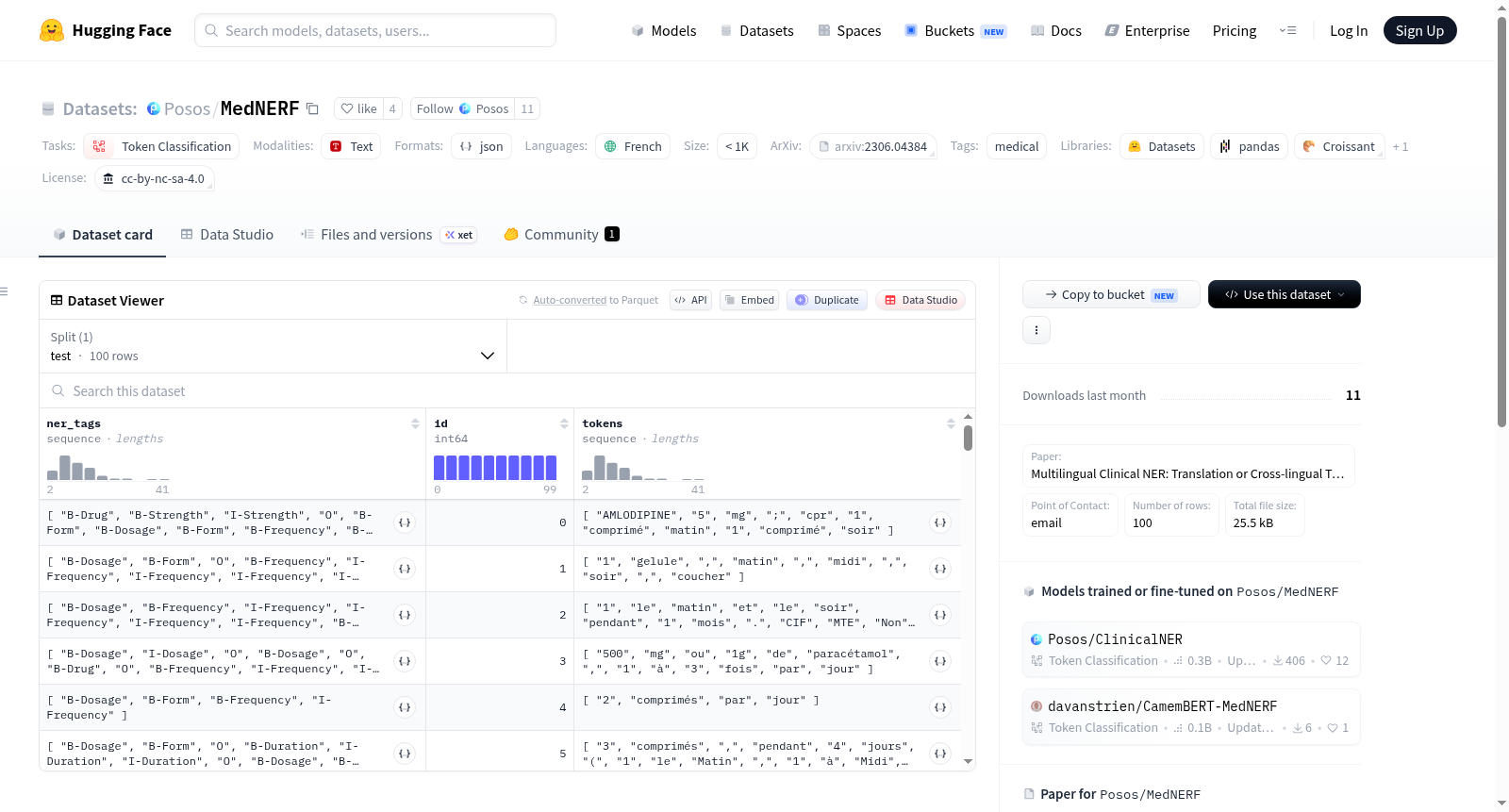The width and height of the screenshot is (1509, 812).
Task: Expand the Split test dropdown
Action: point(274,346)
